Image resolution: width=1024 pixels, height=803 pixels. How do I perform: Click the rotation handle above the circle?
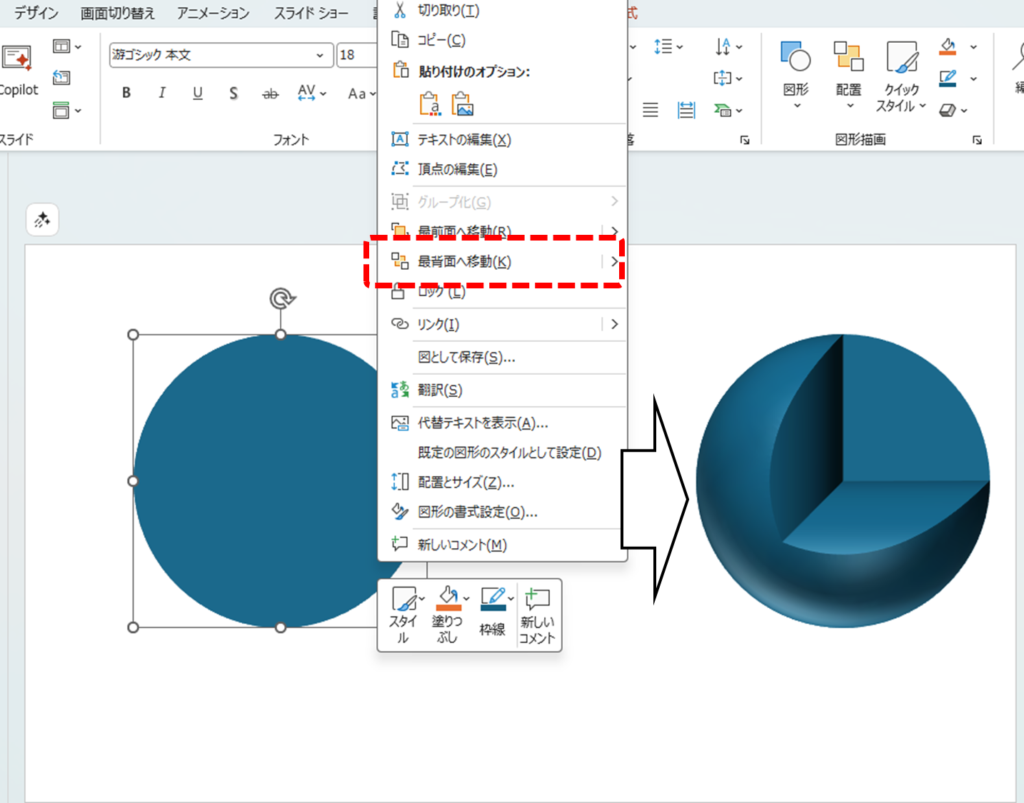click(x=281, y=298)
